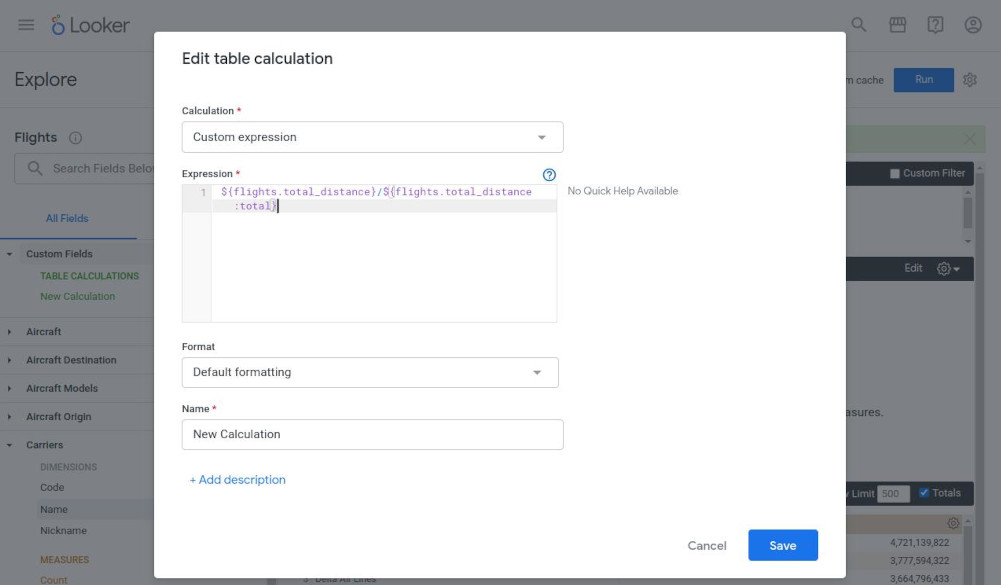Collapse the Carriers view

click(x=10, y=445)
